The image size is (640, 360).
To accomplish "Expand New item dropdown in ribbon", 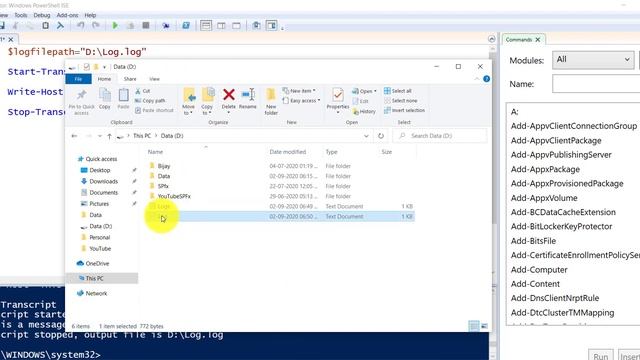I will 299,91.
